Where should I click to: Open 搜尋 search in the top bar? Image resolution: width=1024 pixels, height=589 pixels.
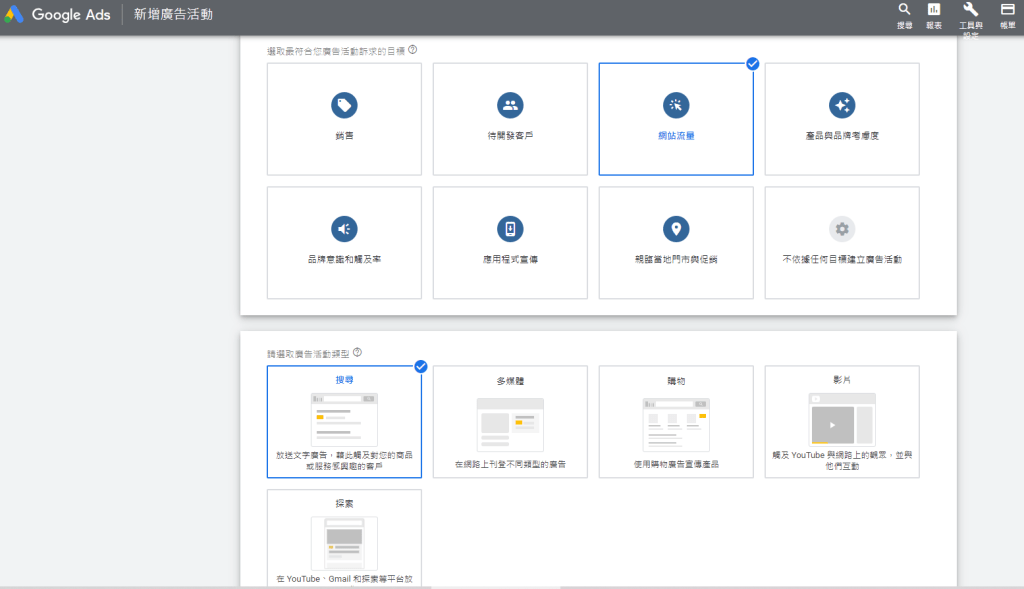click(905, 14)
